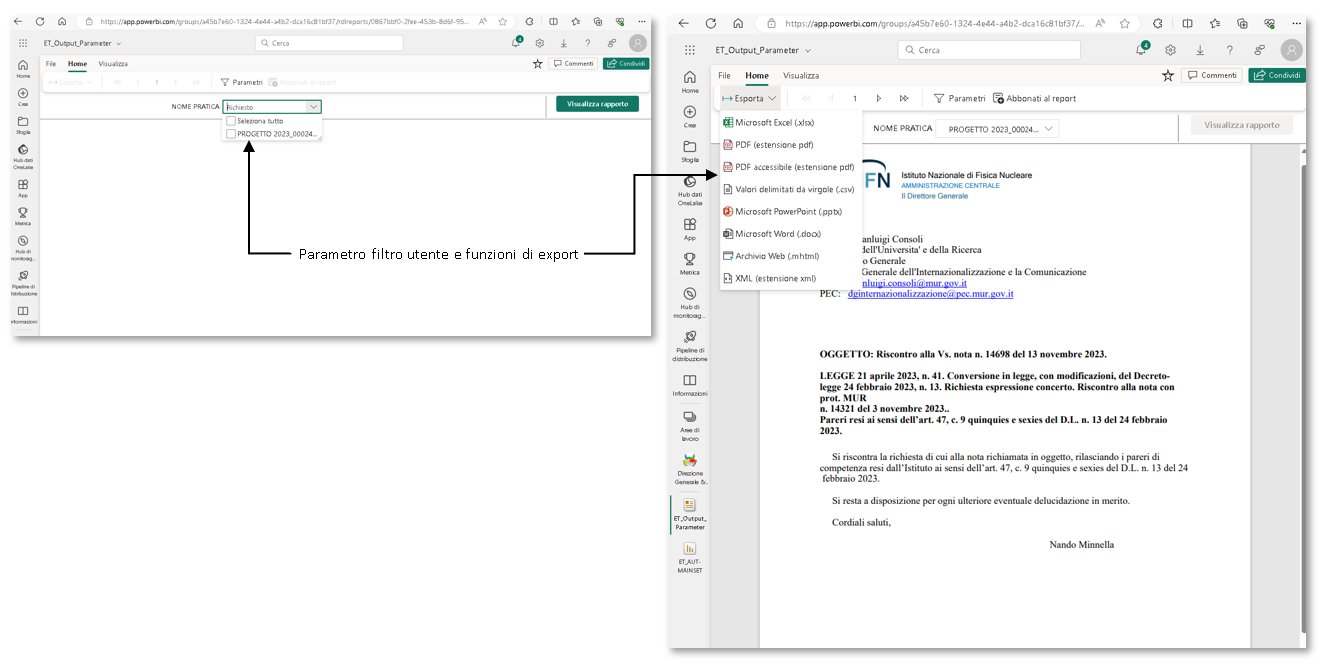Expand the Esporta dropdown menu
1330x668 pixels.
749,99
